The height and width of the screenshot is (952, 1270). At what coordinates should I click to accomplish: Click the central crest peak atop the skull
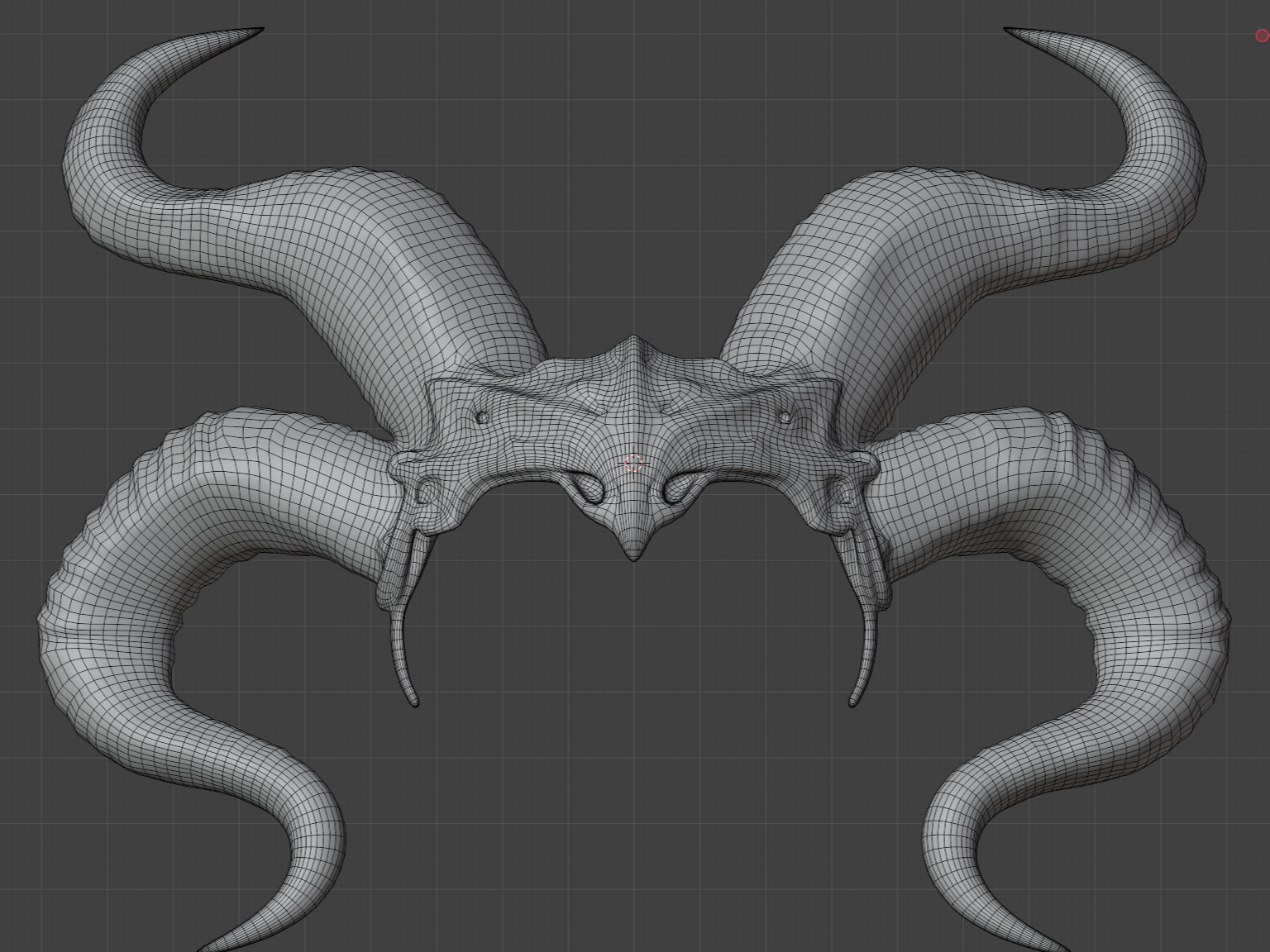point(634,340)
